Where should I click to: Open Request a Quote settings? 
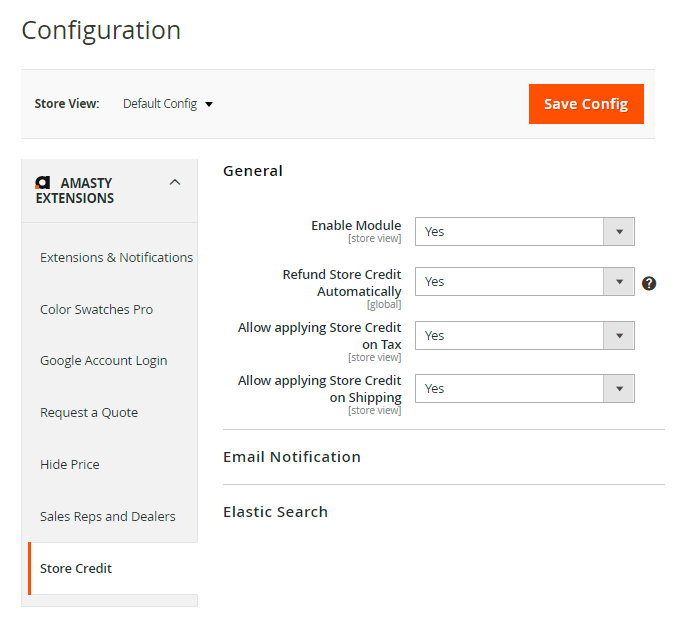89,413
